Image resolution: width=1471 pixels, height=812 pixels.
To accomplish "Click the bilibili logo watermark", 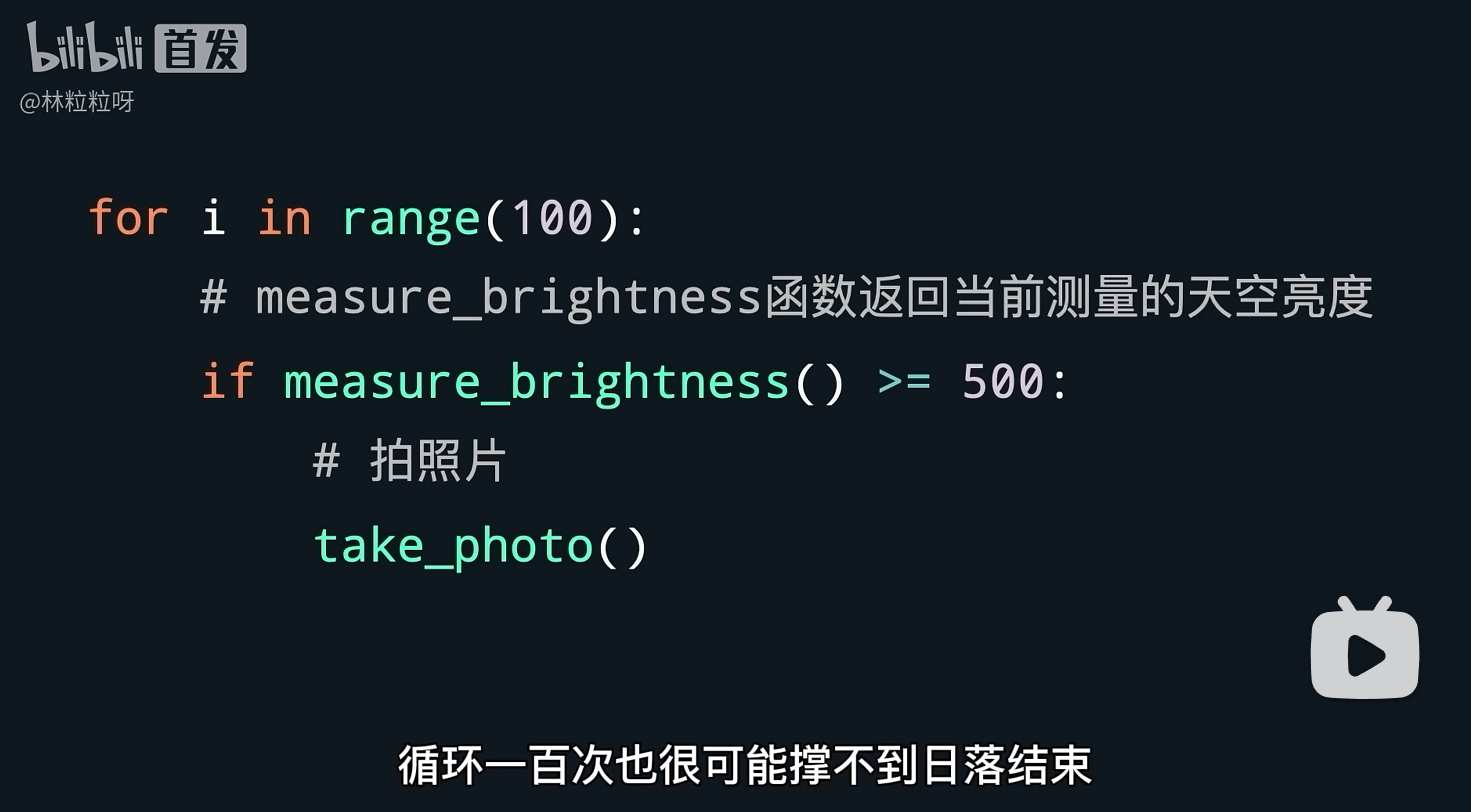I will point(85,47).
